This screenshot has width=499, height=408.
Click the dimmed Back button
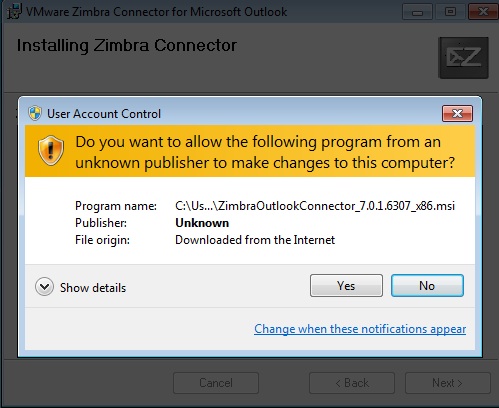(352, 383)
